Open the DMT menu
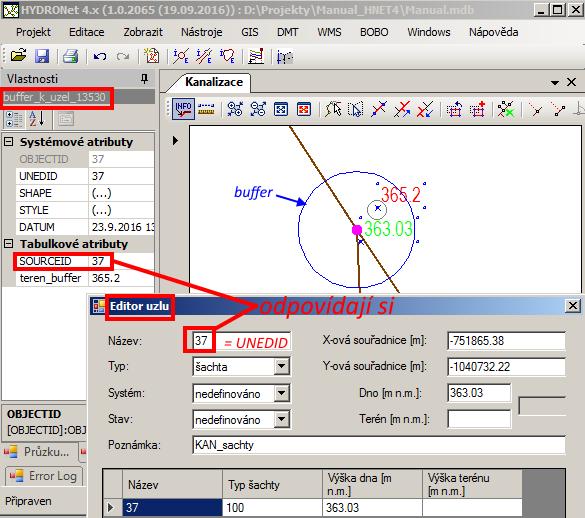The width and height of the screenshot is (585, 518). 287,32
